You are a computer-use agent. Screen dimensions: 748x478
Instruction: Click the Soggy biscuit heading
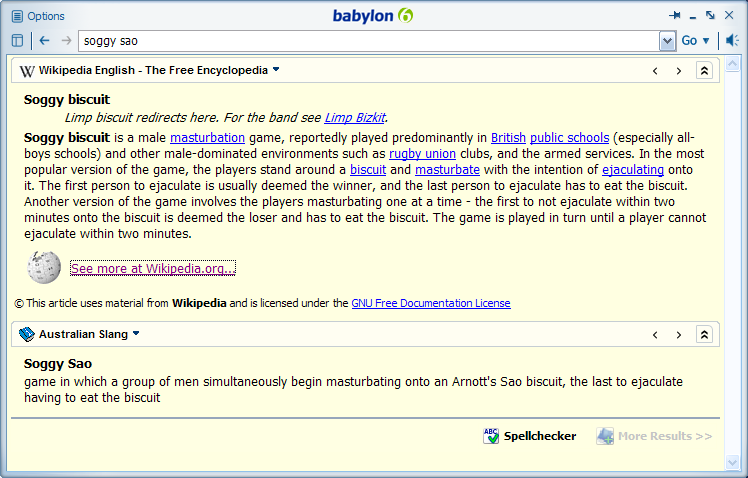(67, 99)
